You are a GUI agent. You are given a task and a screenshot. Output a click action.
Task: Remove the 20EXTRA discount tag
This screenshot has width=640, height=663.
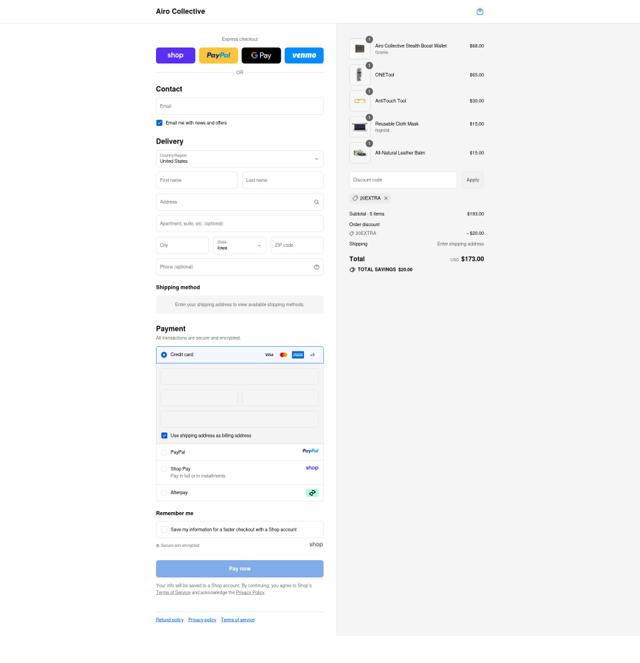[386, 198]
